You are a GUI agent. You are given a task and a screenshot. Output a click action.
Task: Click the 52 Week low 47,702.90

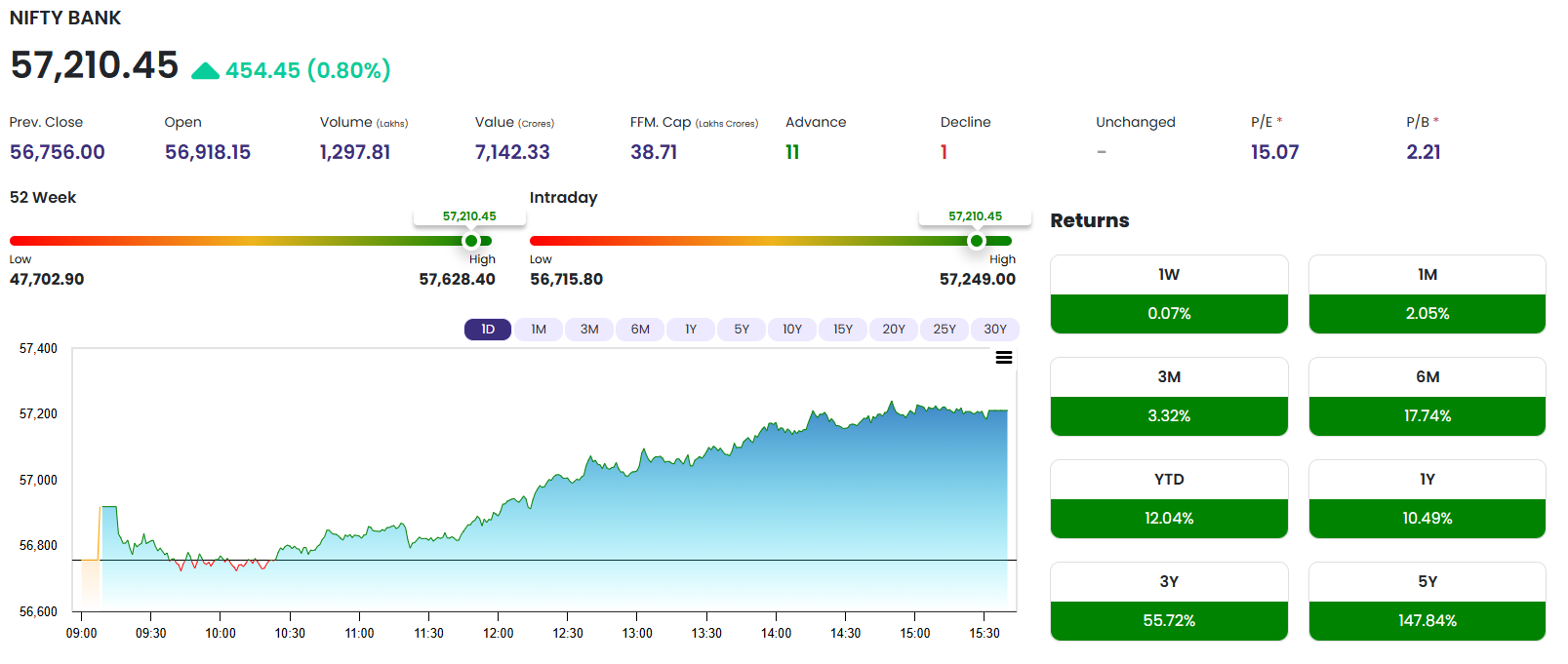(47, 280)
